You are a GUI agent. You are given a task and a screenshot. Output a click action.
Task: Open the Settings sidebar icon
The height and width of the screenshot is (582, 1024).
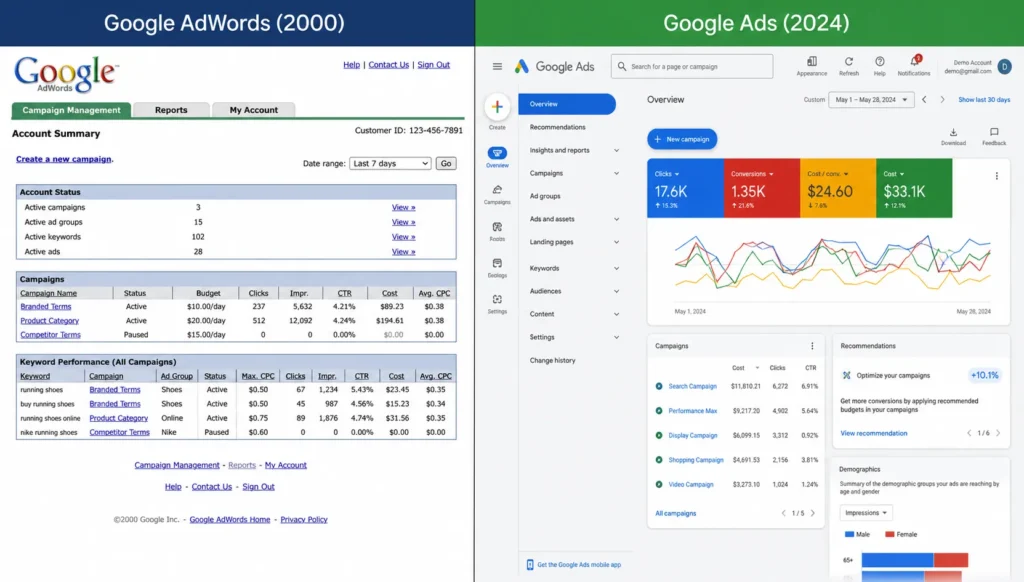point(497,299)
